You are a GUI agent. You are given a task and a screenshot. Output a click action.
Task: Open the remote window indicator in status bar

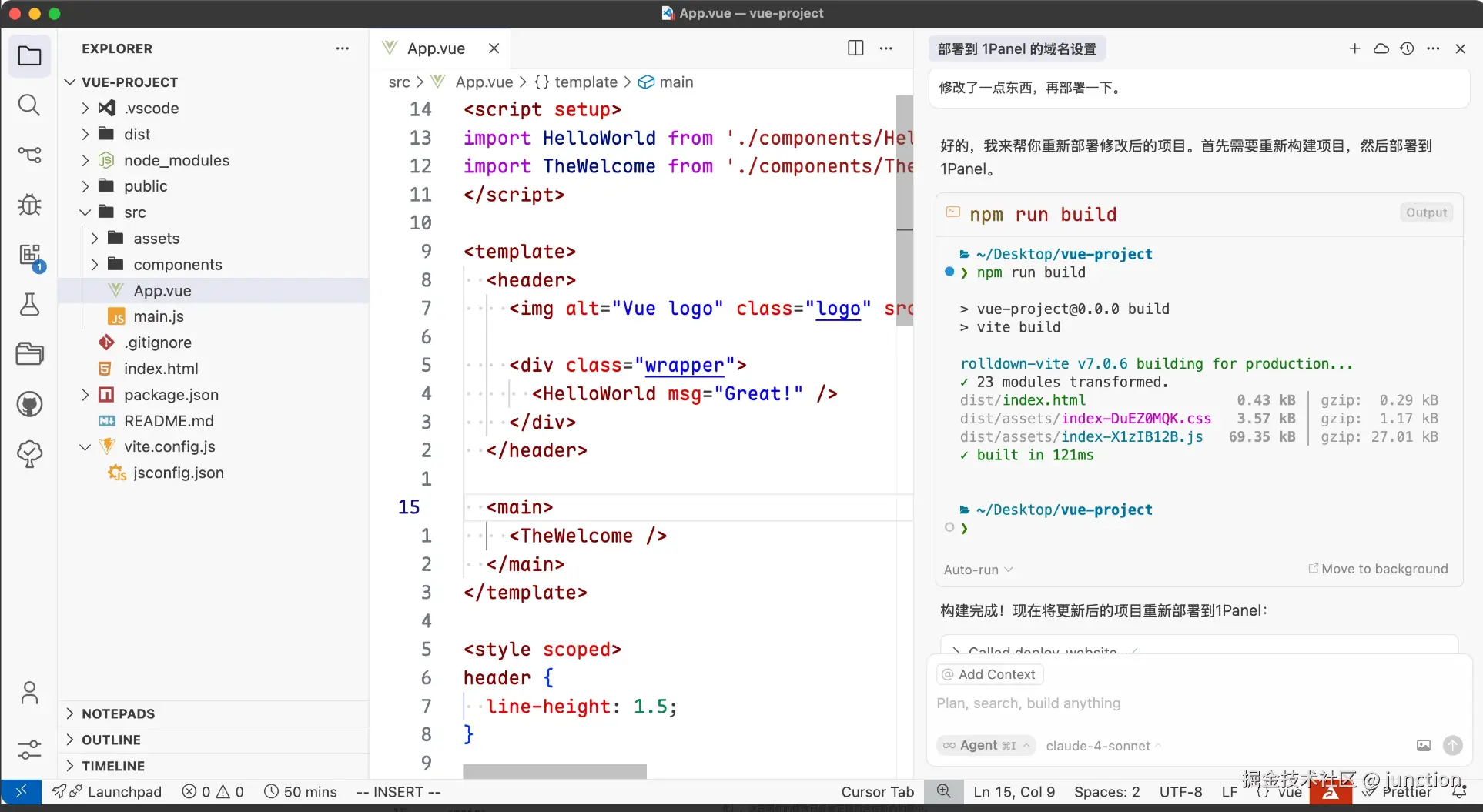(x=21, y=791)
